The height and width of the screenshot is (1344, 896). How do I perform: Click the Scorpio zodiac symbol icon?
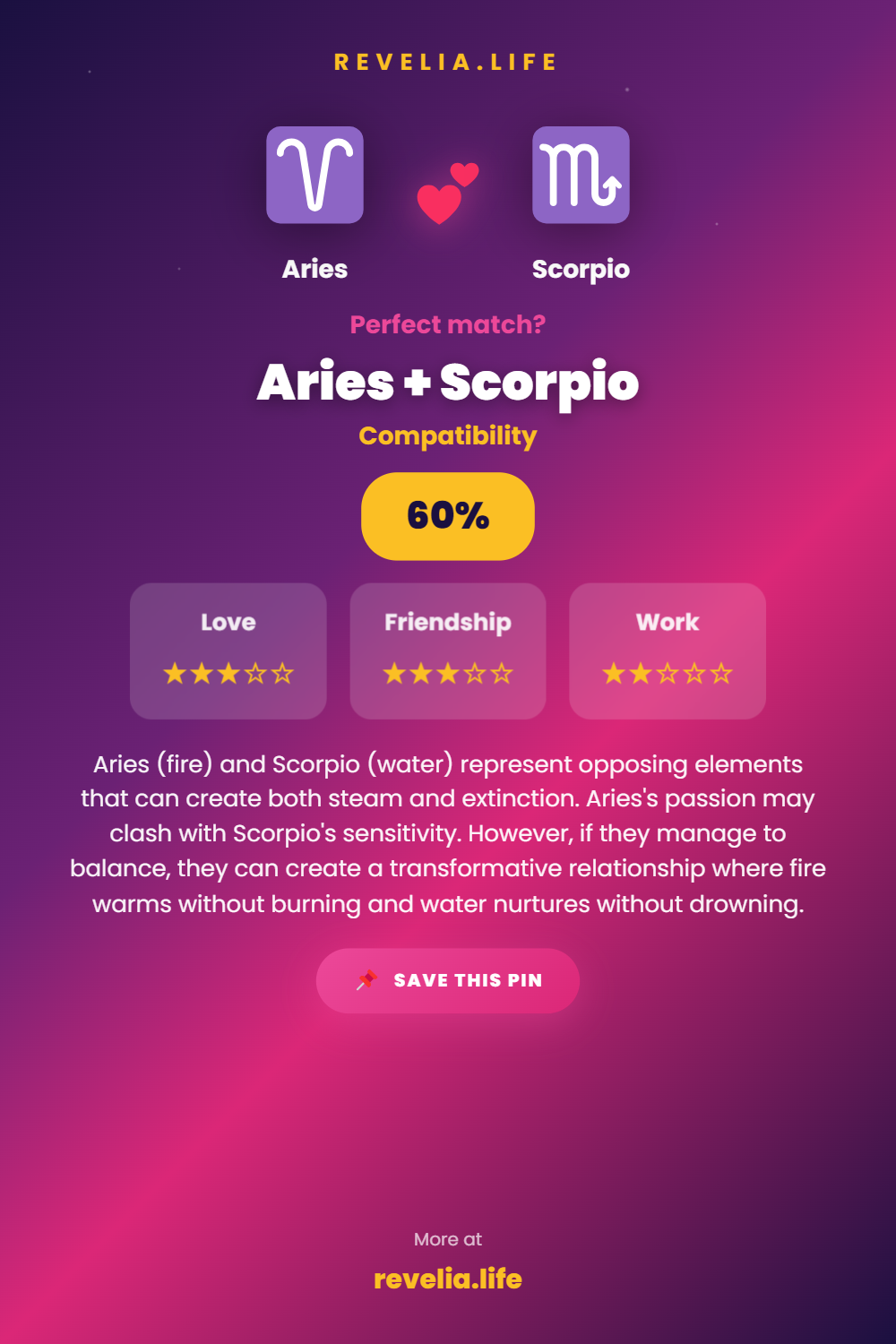(581, 175)
